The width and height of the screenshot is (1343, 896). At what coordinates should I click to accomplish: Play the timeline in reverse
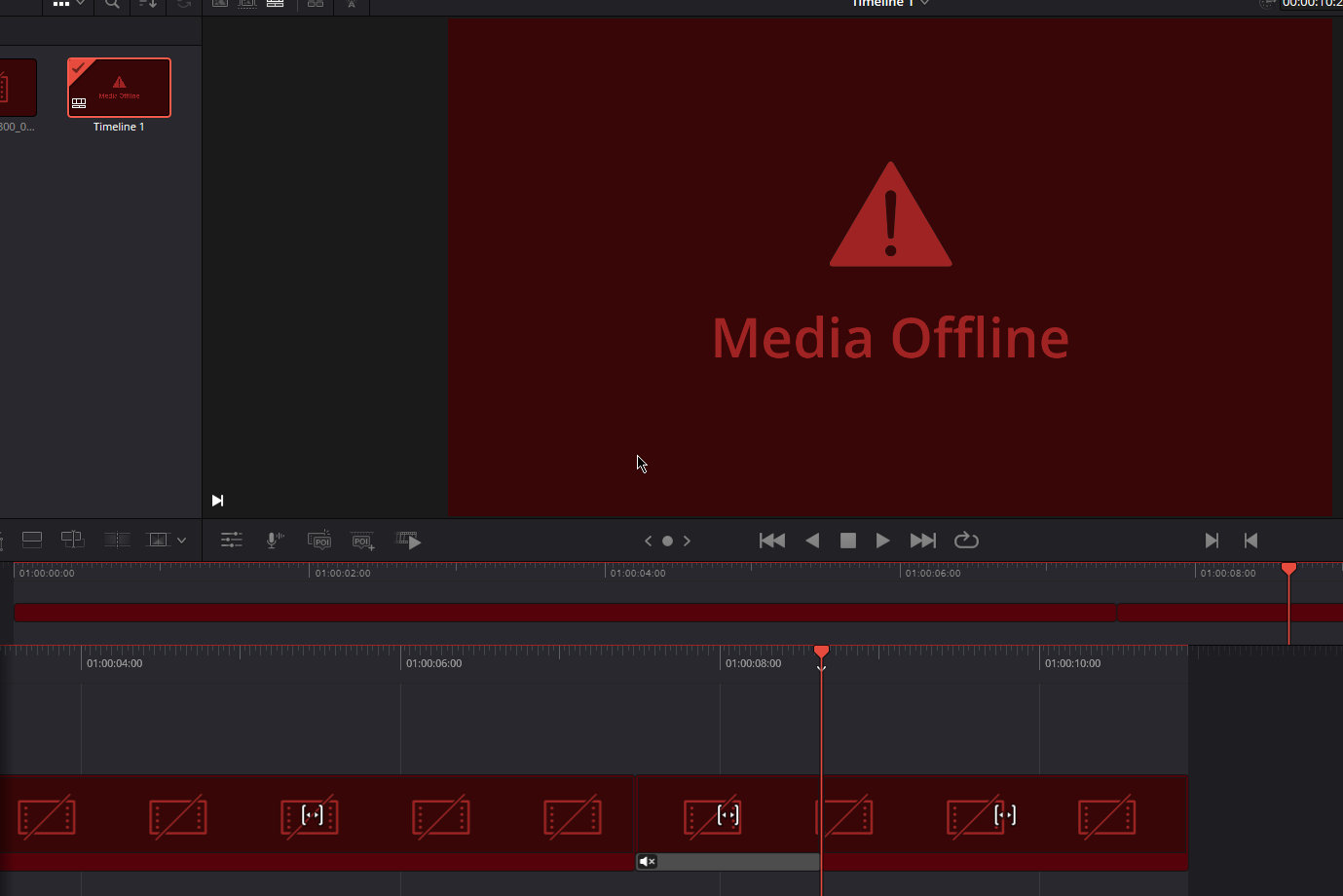tap(812, 541)
